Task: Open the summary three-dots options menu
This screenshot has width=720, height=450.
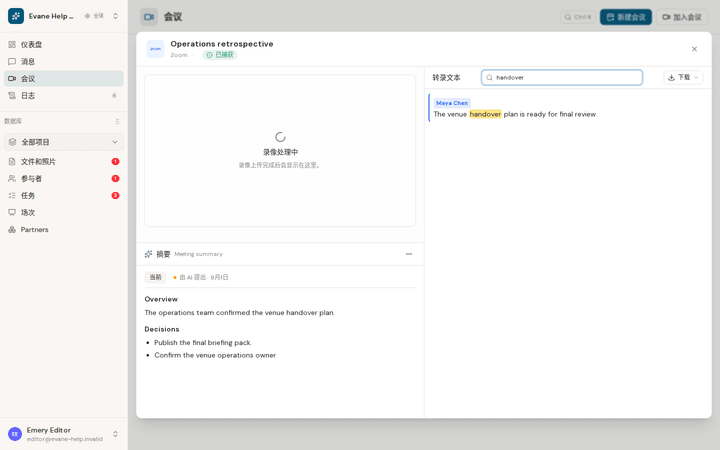Action: (x=409, y=254)
